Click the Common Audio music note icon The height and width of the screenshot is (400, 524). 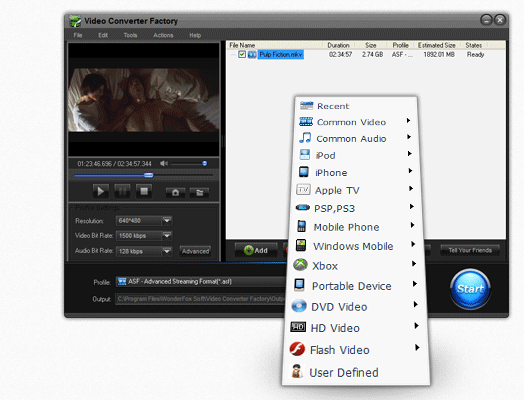(x=305, y=138)
